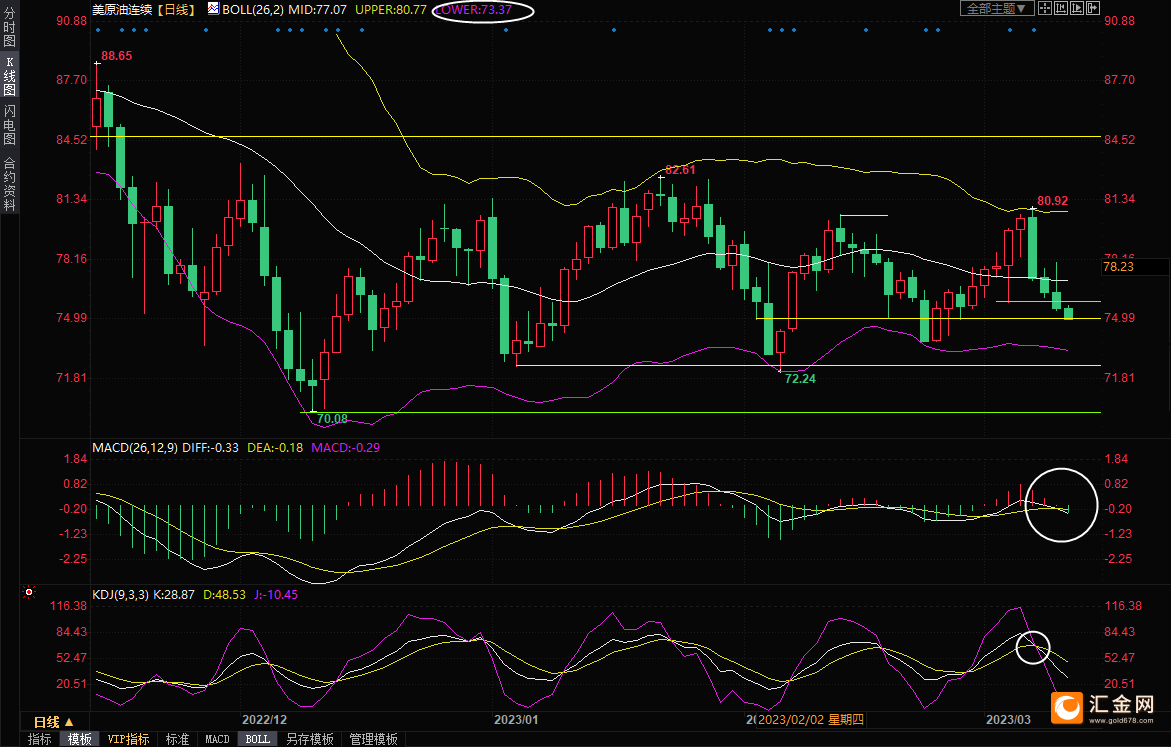This screenshot has width=1171, height=747.
Task: Expand the 全部主题 dropdown
Action: tap(997, 8)
